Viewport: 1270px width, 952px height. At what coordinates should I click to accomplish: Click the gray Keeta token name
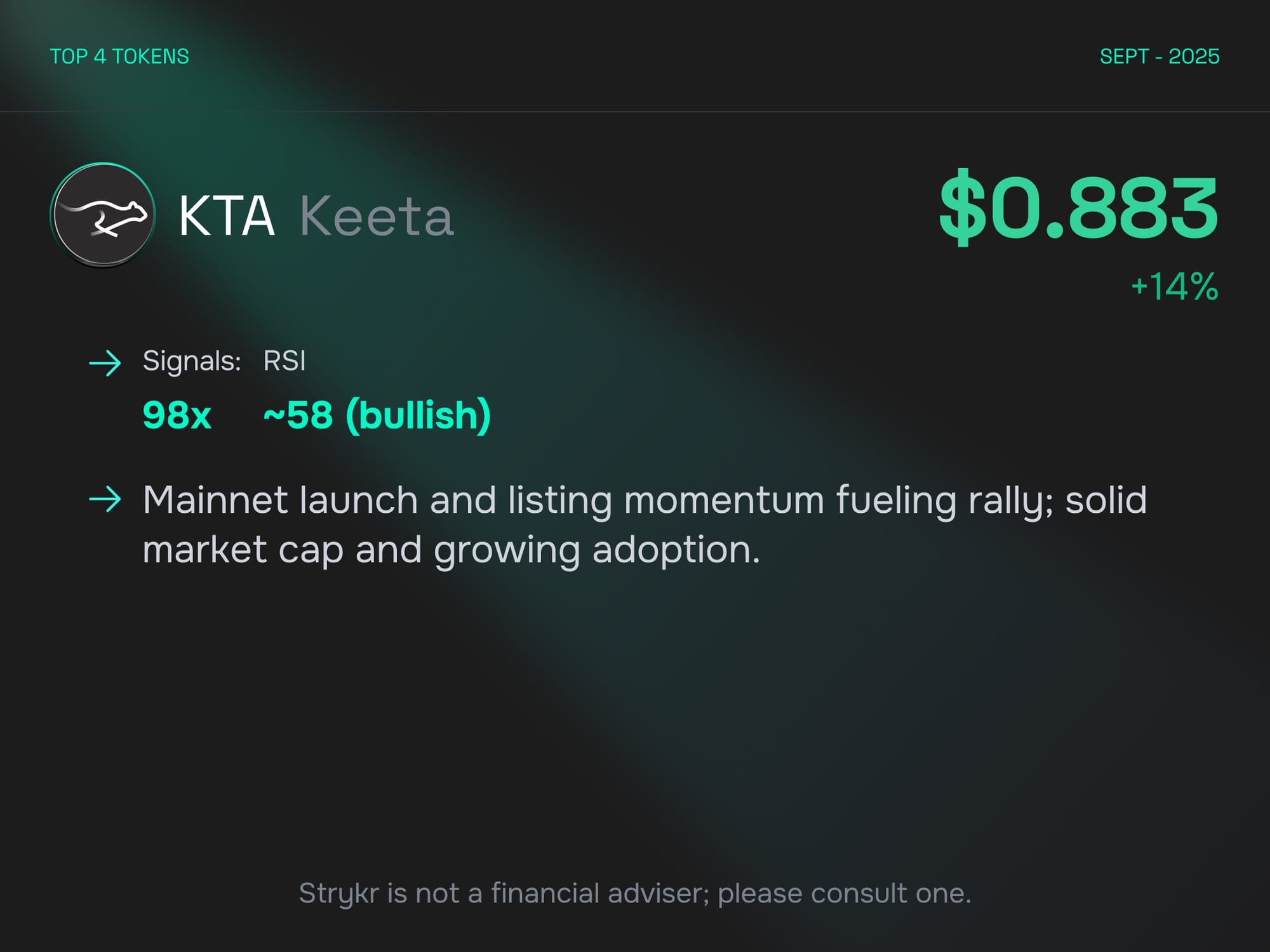pyautogui.click(x=377, y=216)
